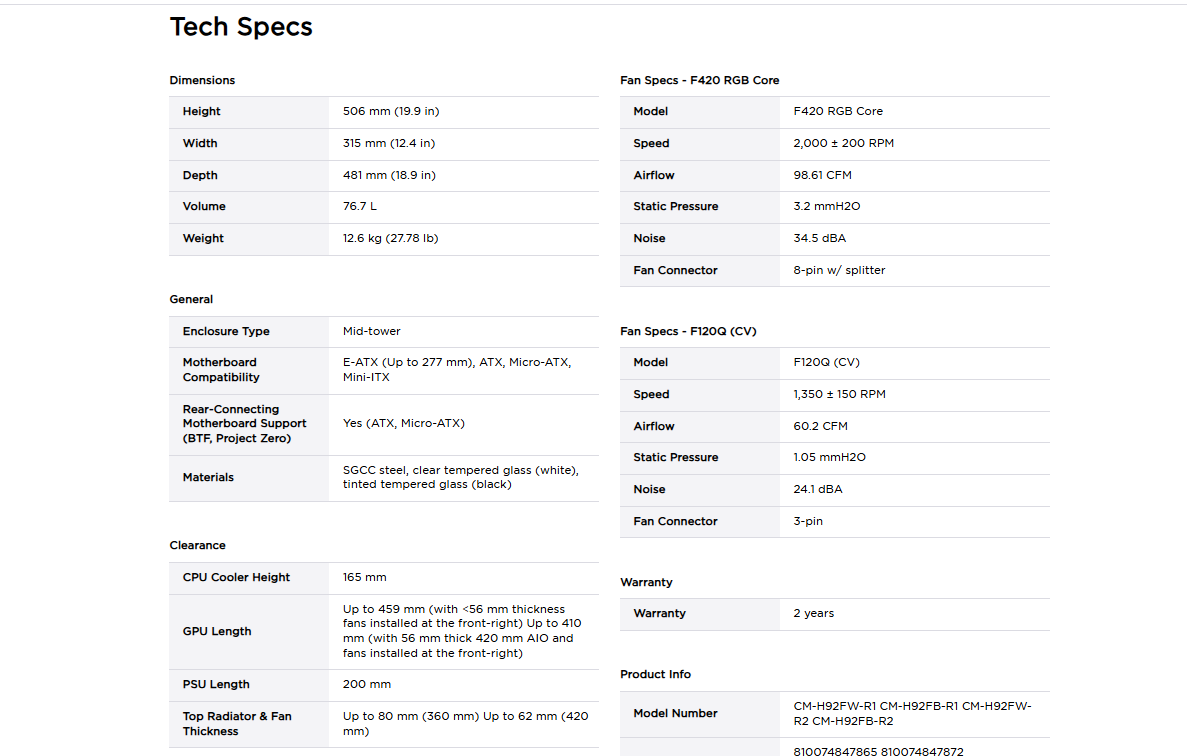Click the Height value 506 mm
The width and height of the screenshot is (1187, 756).
[391, 111]
